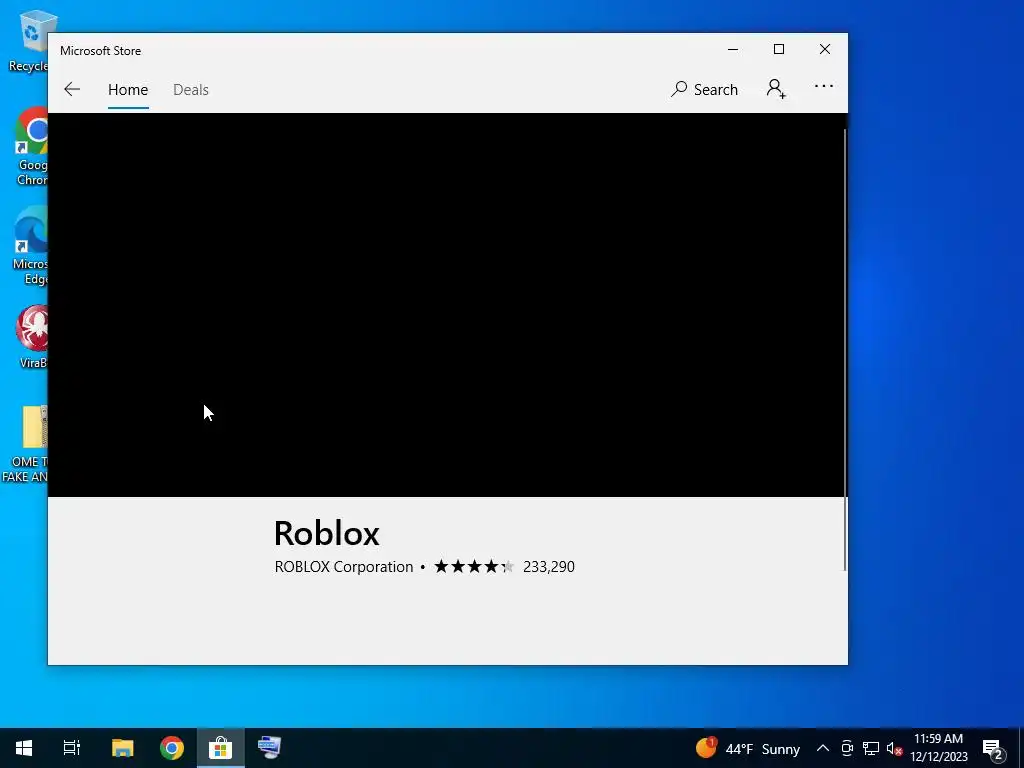This screenshot has width=1024, height=768.
Task: Click the computer monitor taskbar app icon
Action: 269,748
